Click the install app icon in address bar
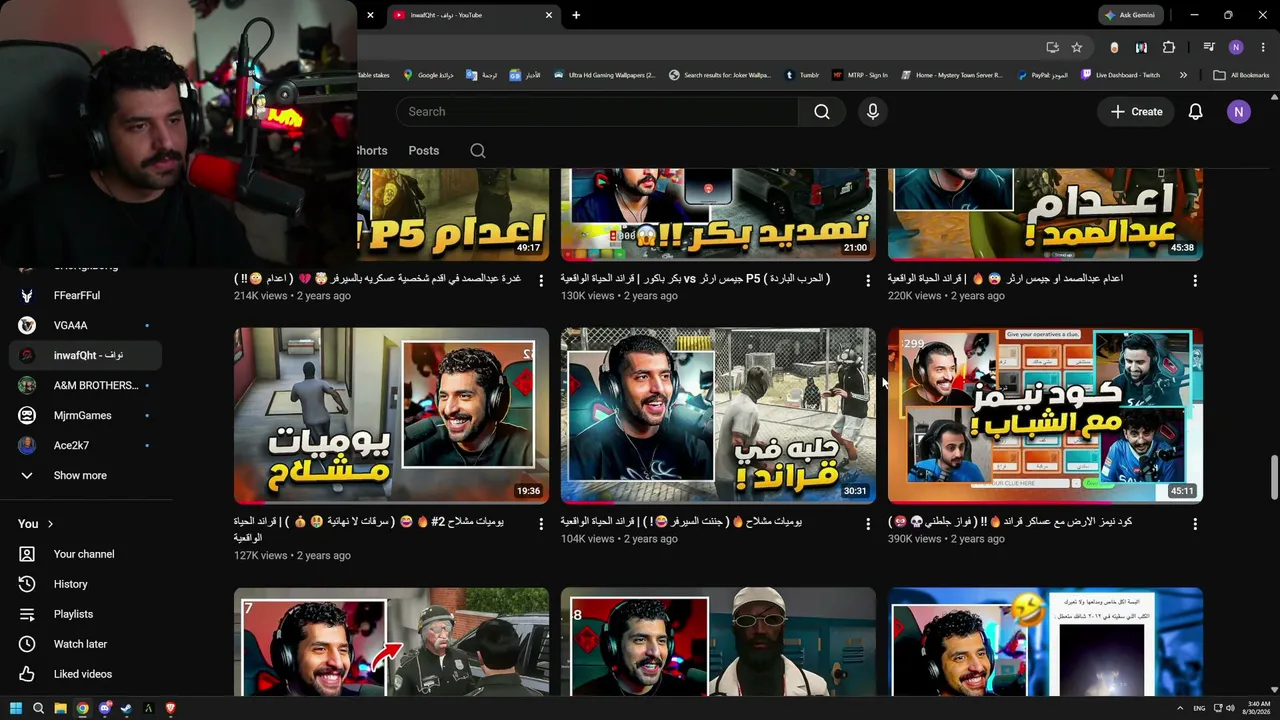The image size is (1280, 720). coord(1052,47)
